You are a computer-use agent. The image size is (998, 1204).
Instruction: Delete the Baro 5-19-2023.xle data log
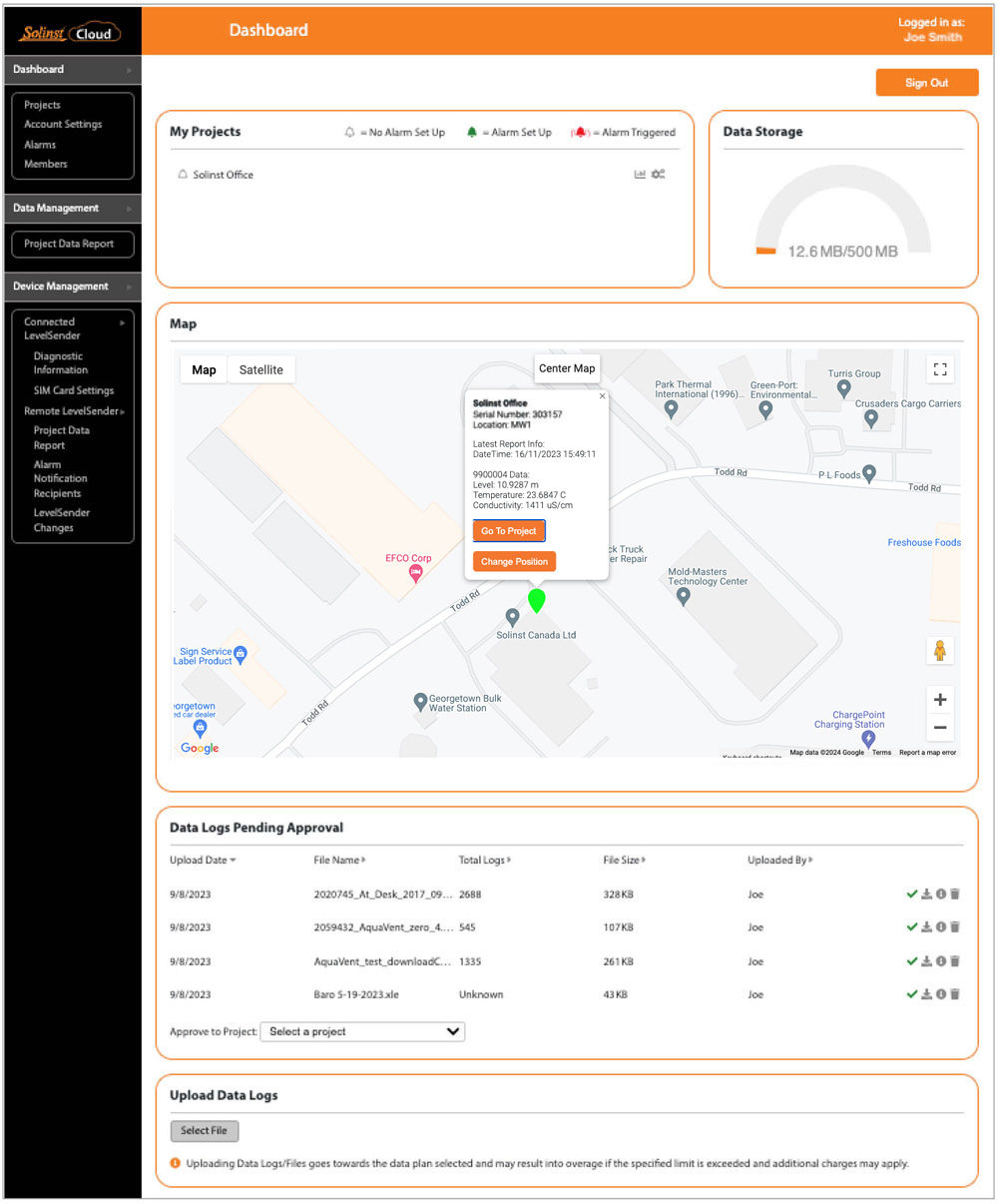955,994
